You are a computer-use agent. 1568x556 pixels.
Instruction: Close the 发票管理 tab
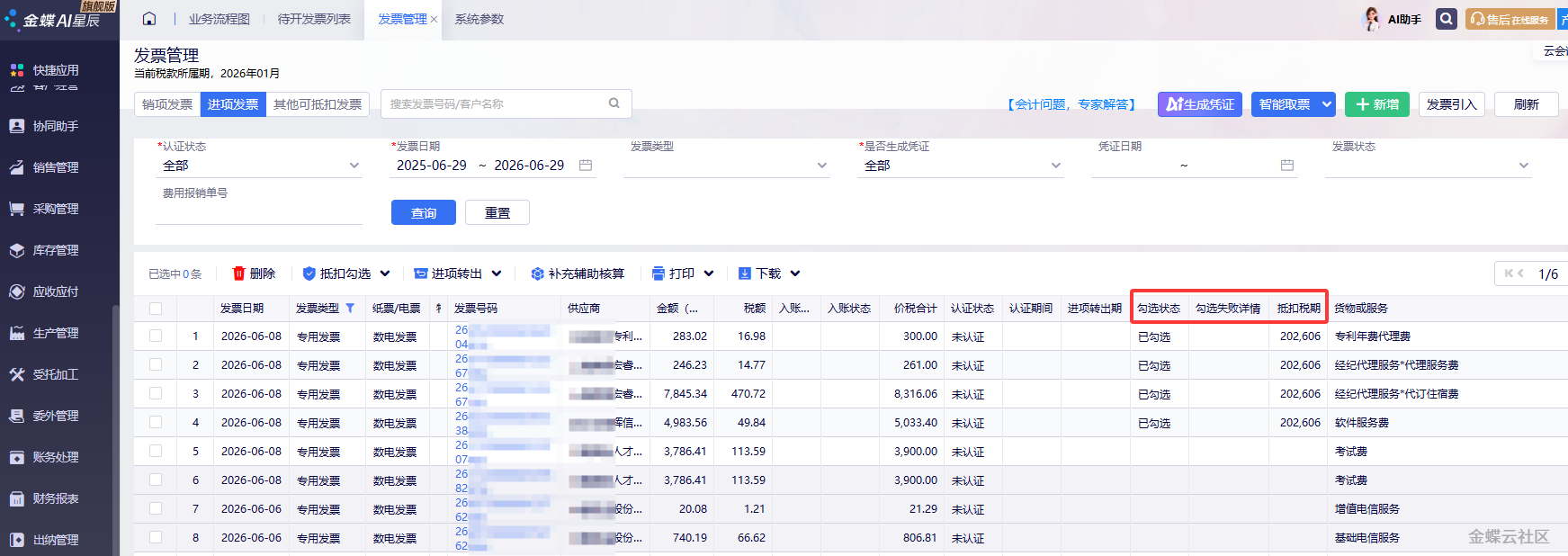(434, 20)
